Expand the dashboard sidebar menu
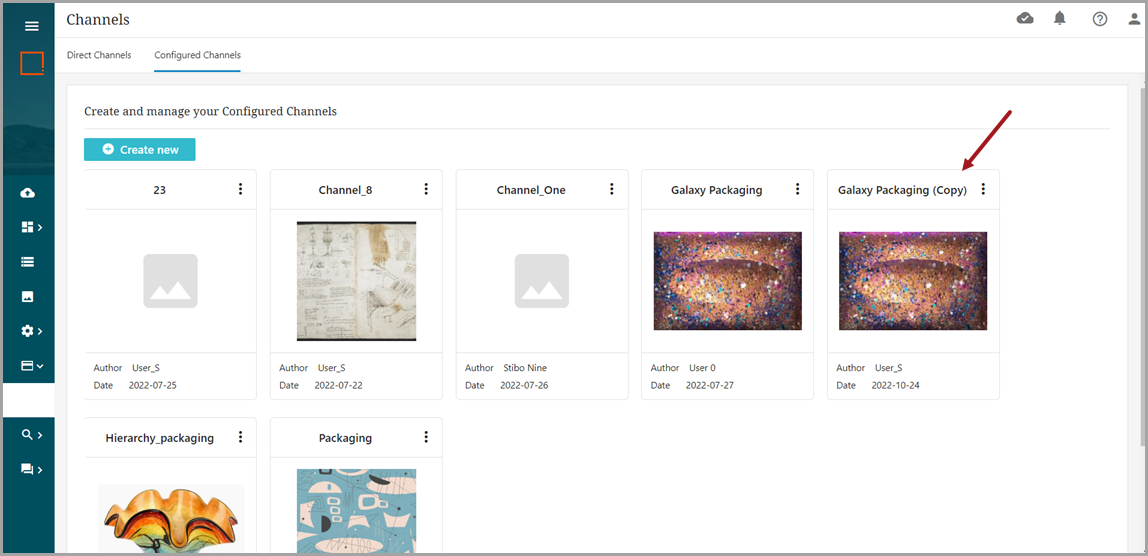Screen dimensions: 1148x556 click(31, 227)
